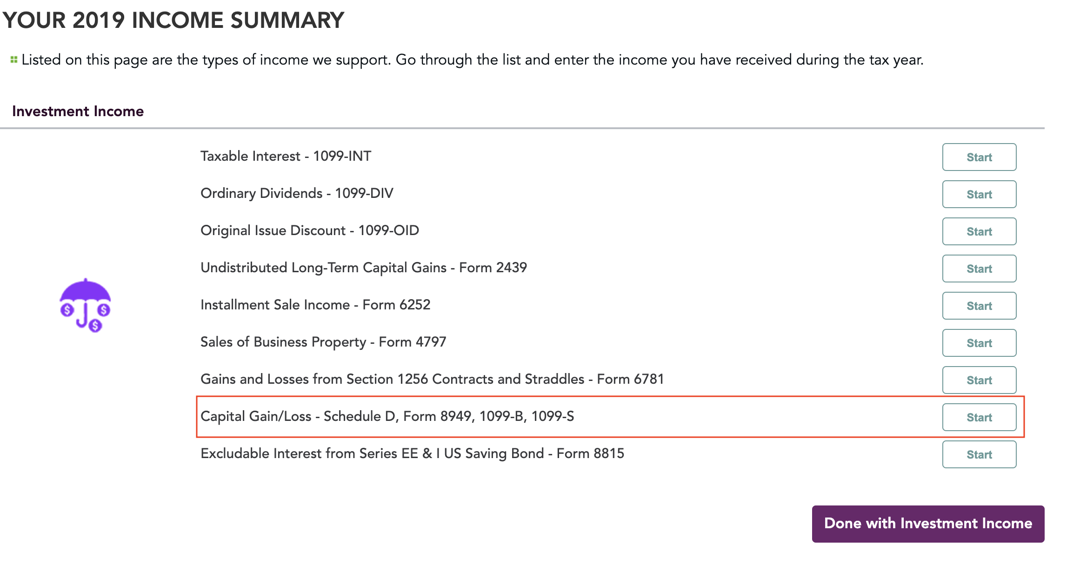Image resolution: width=1080 pixels, height=564 pixels.
Task: Start Installment Sale Income Form 6252
Action: [x=979, y=306]
